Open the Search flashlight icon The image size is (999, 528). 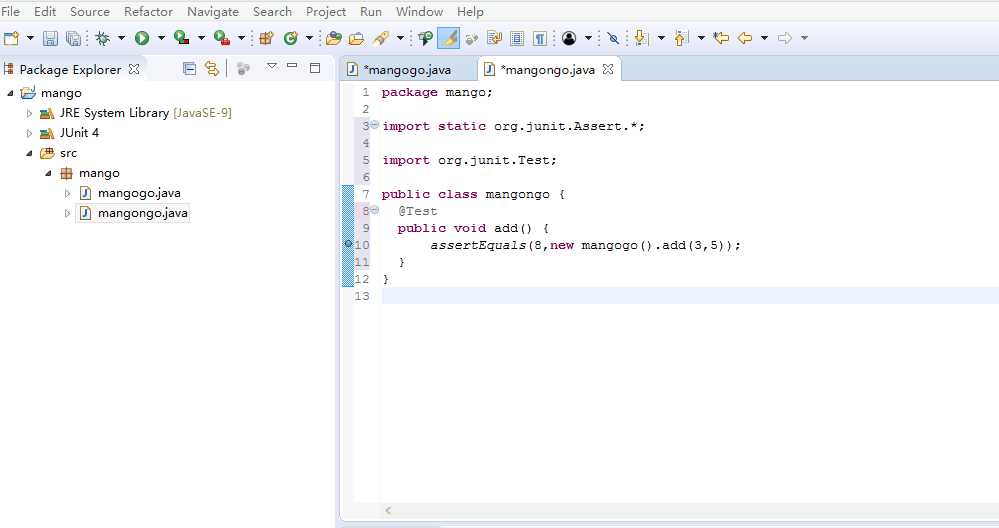click(x=382, y=38)
